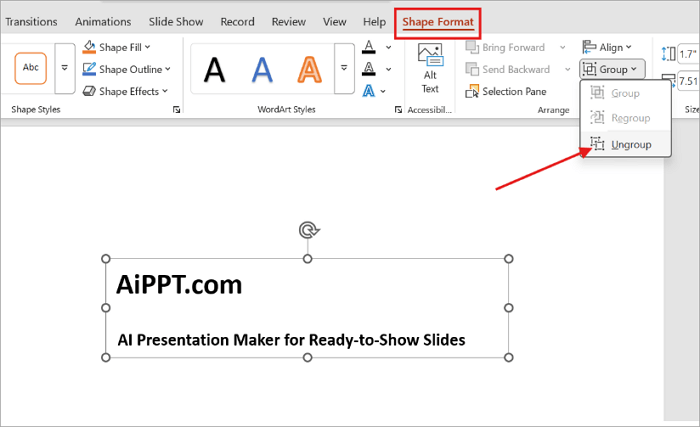The height and width of the screenshot is (427, 700).
Task: Click the AiPPT.com title text
Action: point(179,285)
